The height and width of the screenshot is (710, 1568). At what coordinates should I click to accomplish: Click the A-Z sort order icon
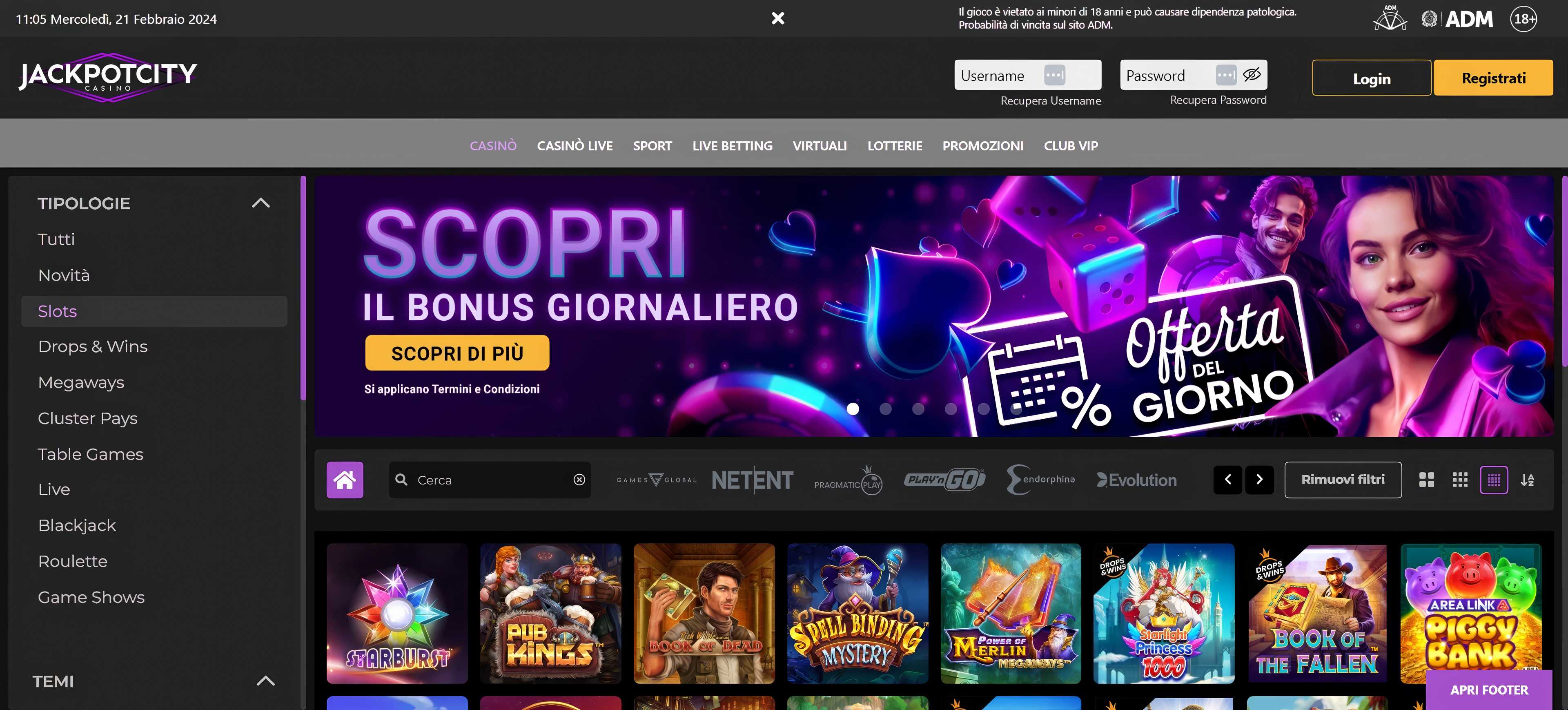pos(1527,480)
